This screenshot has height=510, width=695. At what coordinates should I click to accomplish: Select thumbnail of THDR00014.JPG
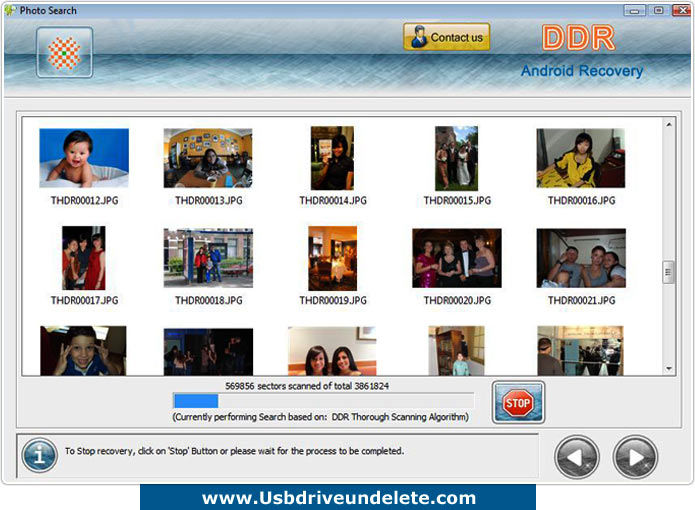pos(332,158)
